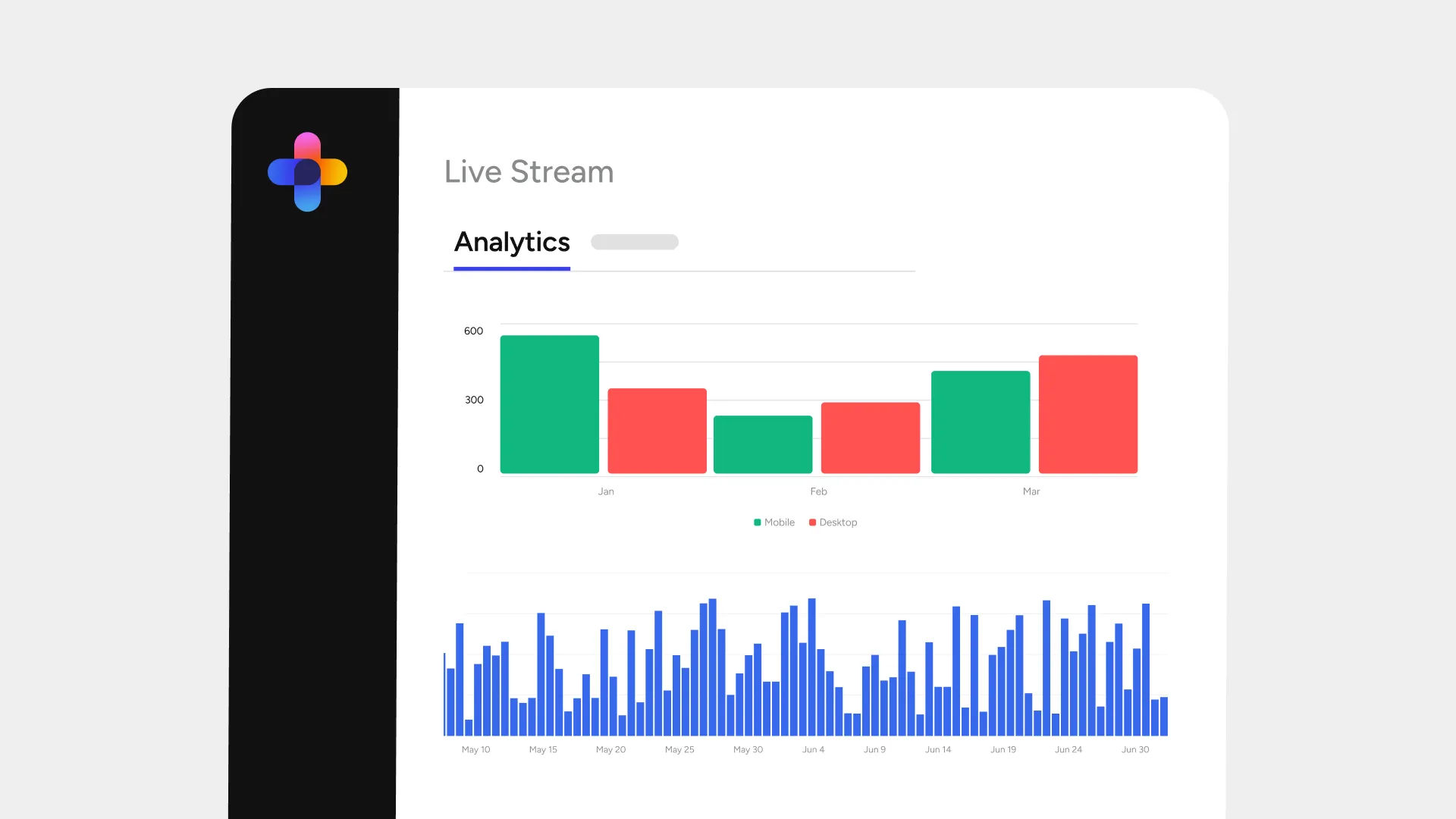Select the green Jan Mobile bar
The width and height of the screenshot is (1456, 819).
coord(549,404)
